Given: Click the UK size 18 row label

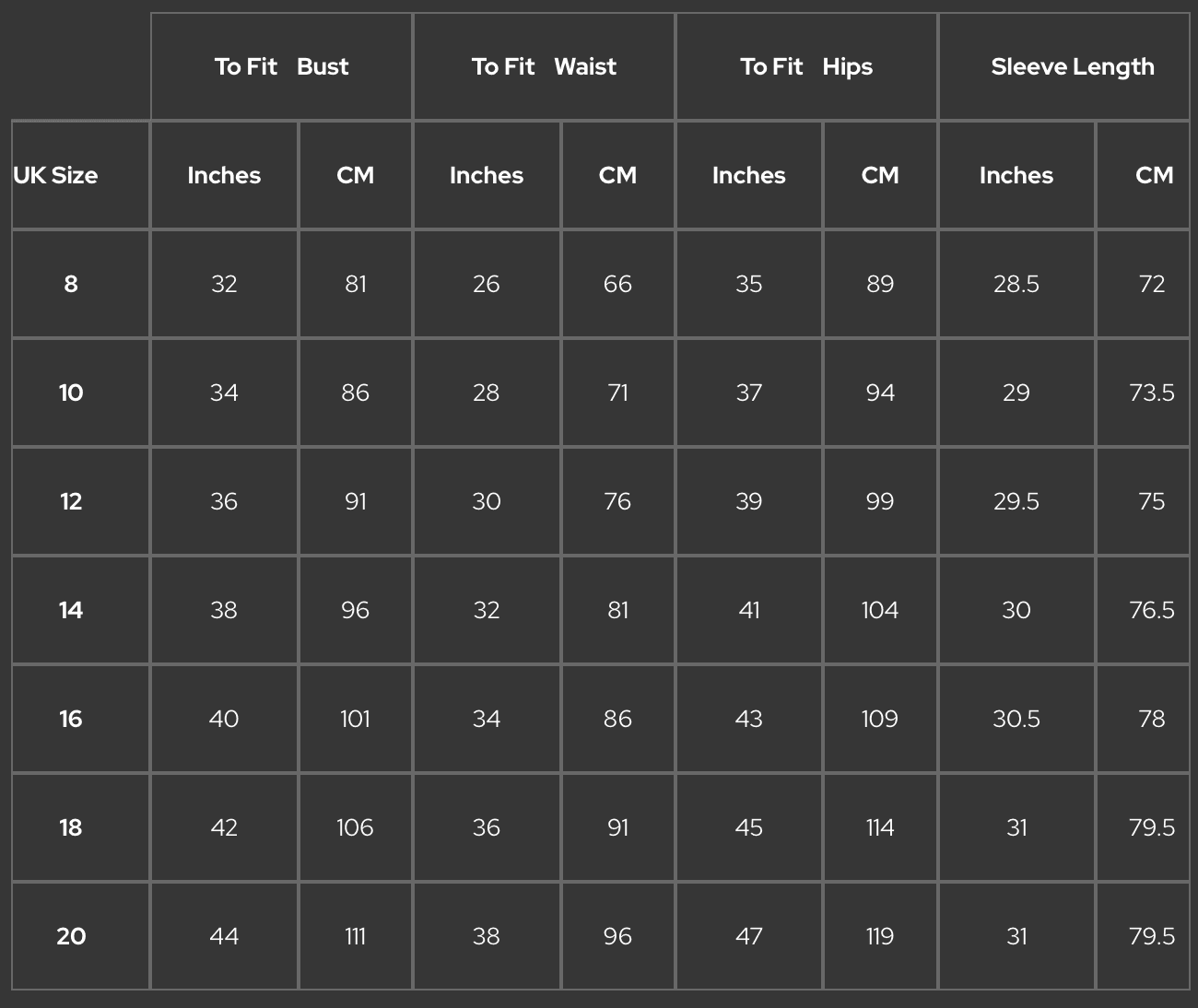Looking at the screenshot, I should click(71, 827).
